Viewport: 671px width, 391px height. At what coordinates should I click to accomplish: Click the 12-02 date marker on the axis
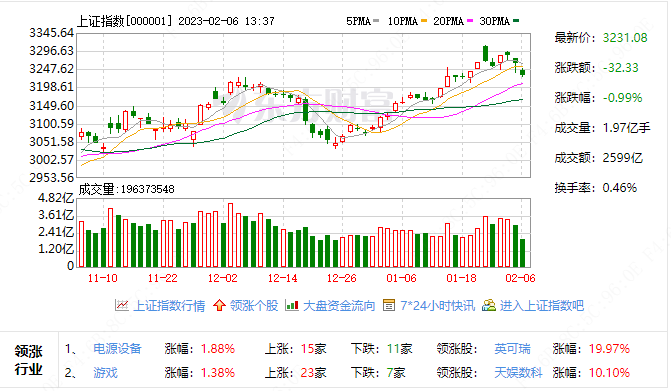point(223,278)
